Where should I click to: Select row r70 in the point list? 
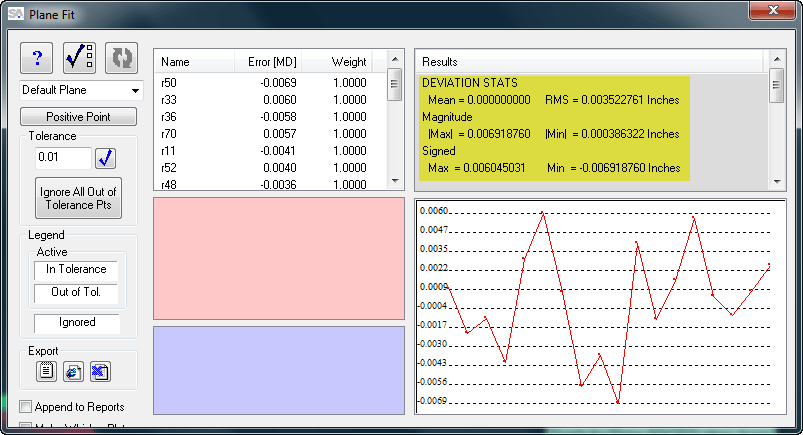pyautogui.click(x=270, y=134)
